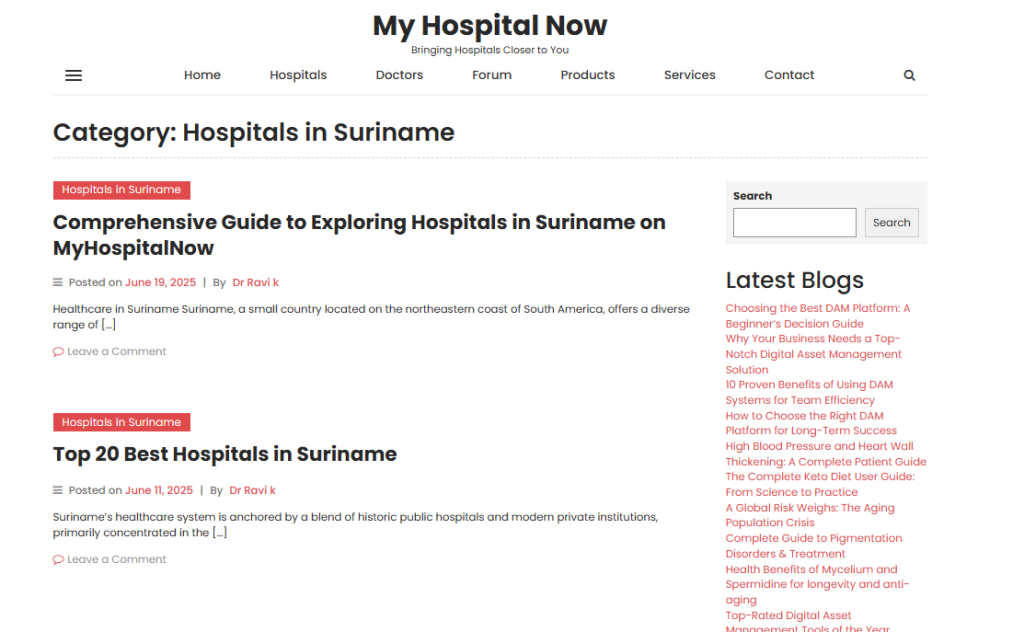Open the hamburger menu icon

pyautogui.click(x=73, y=76)
